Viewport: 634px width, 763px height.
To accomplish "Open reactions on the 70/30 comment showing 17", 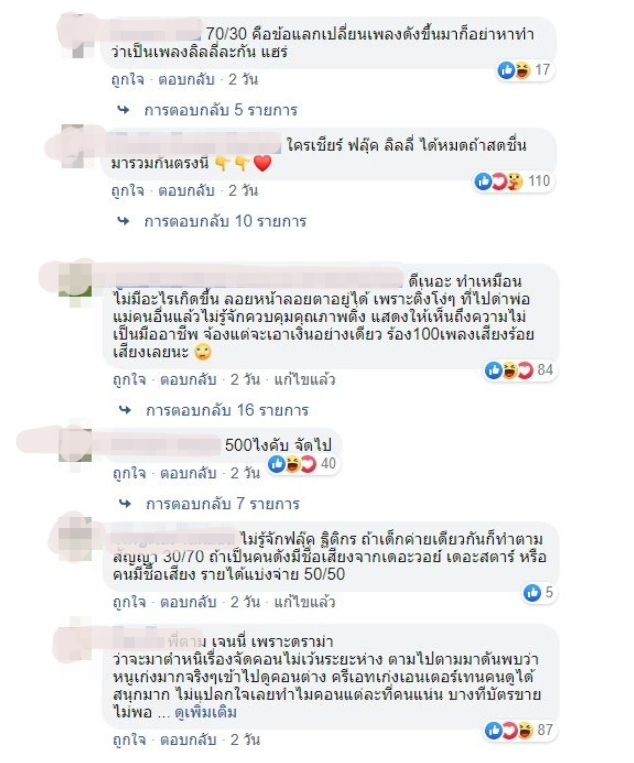I will [x=524, y=71].
